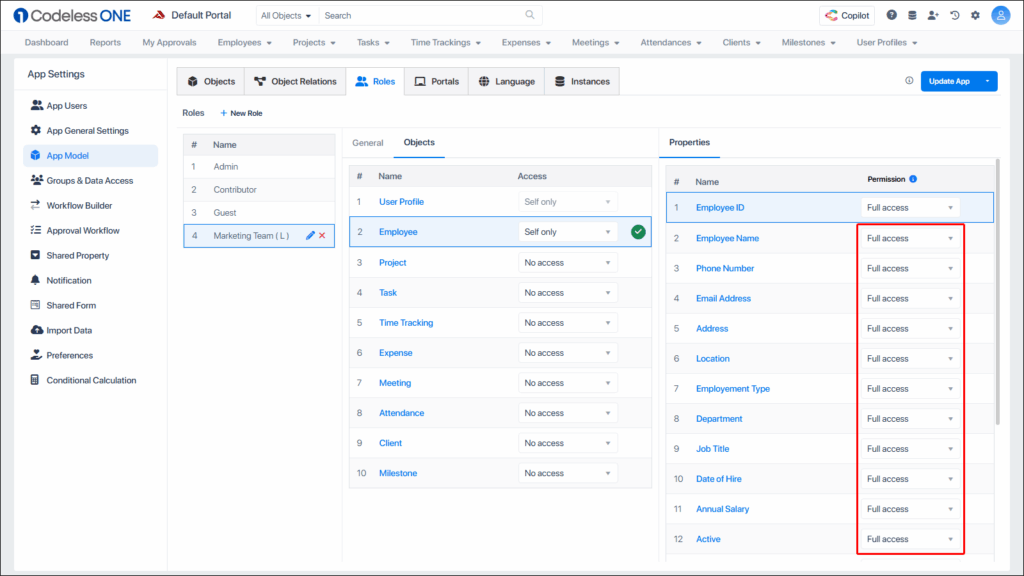This screenshot has width=1024, height=576.
Task: Open Phone Number permission dropdown
Action: 910,268
